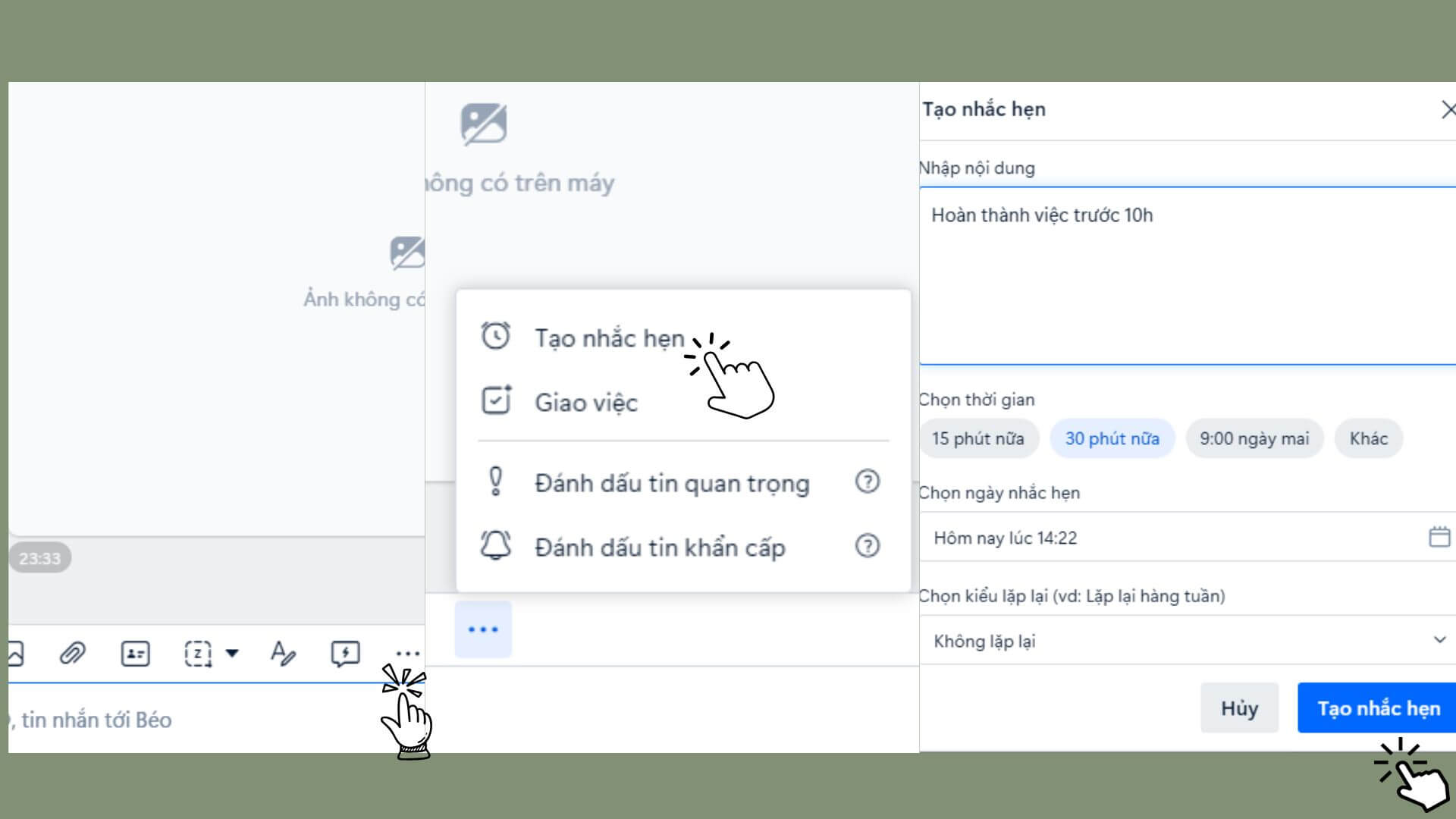The width and height of the screenshot is (1456, 819).
Task: Click 'Tạo nhắc hẹn' to confirm reminder
Action: point(1378,708)
